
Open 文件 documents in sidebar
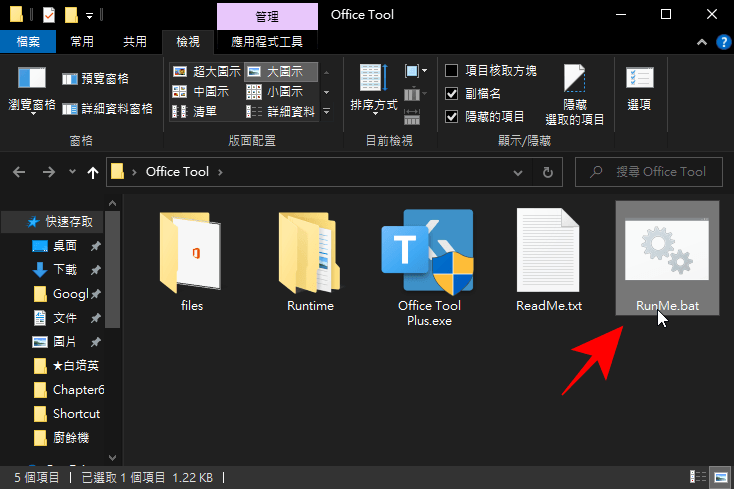coord(65,318)
